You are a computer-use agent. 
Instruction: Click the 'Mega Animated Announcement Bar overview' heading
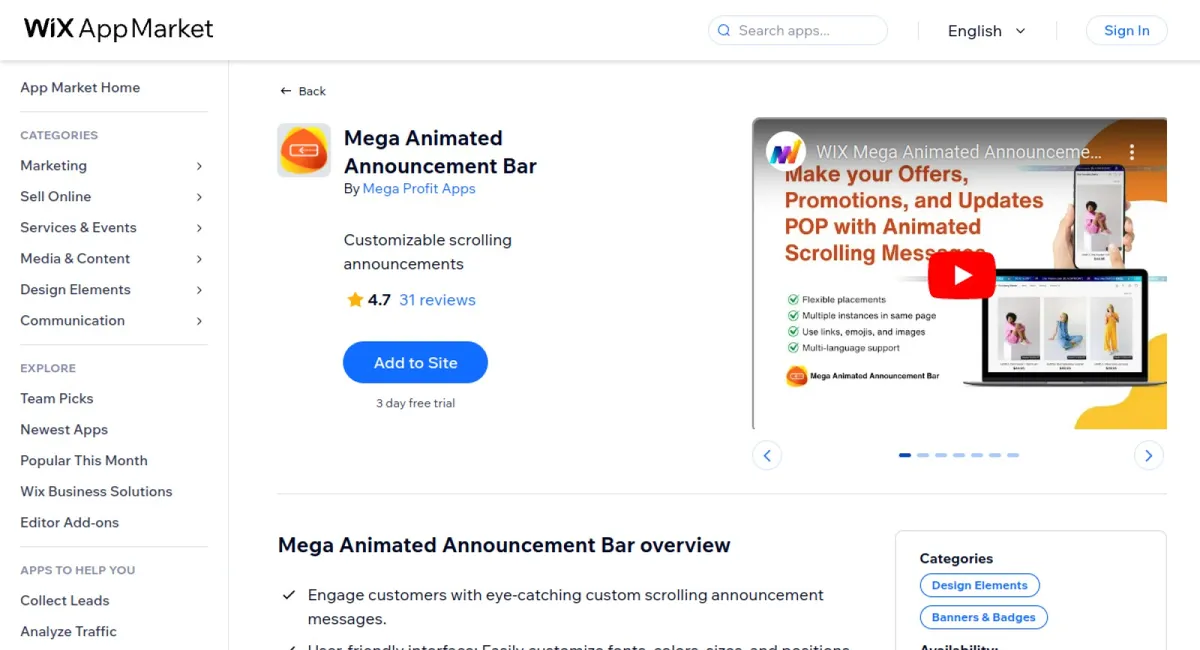[x=504, y=545]
